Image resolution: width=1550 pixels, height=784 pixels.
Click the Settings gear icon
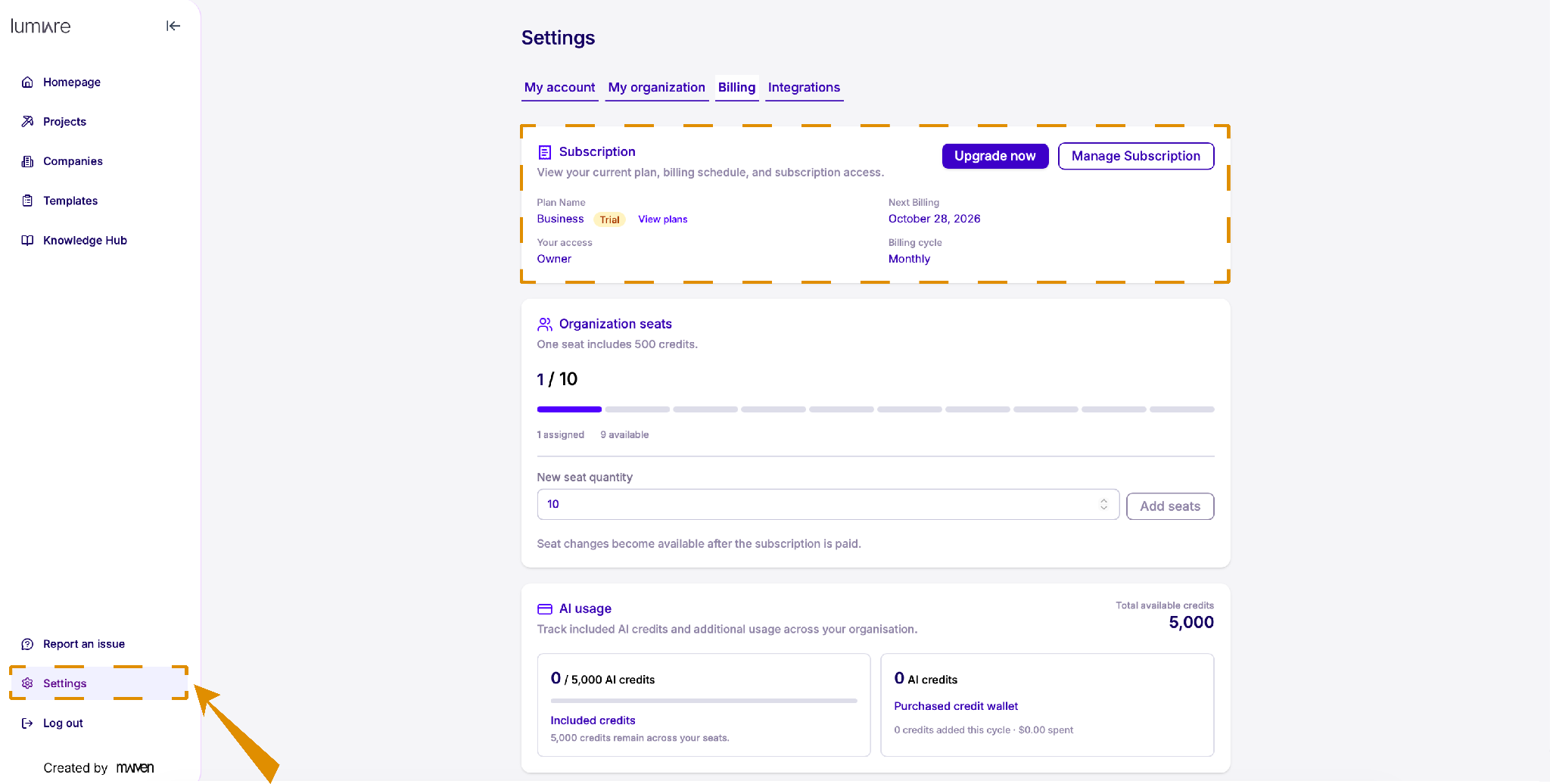pos(27,683)
